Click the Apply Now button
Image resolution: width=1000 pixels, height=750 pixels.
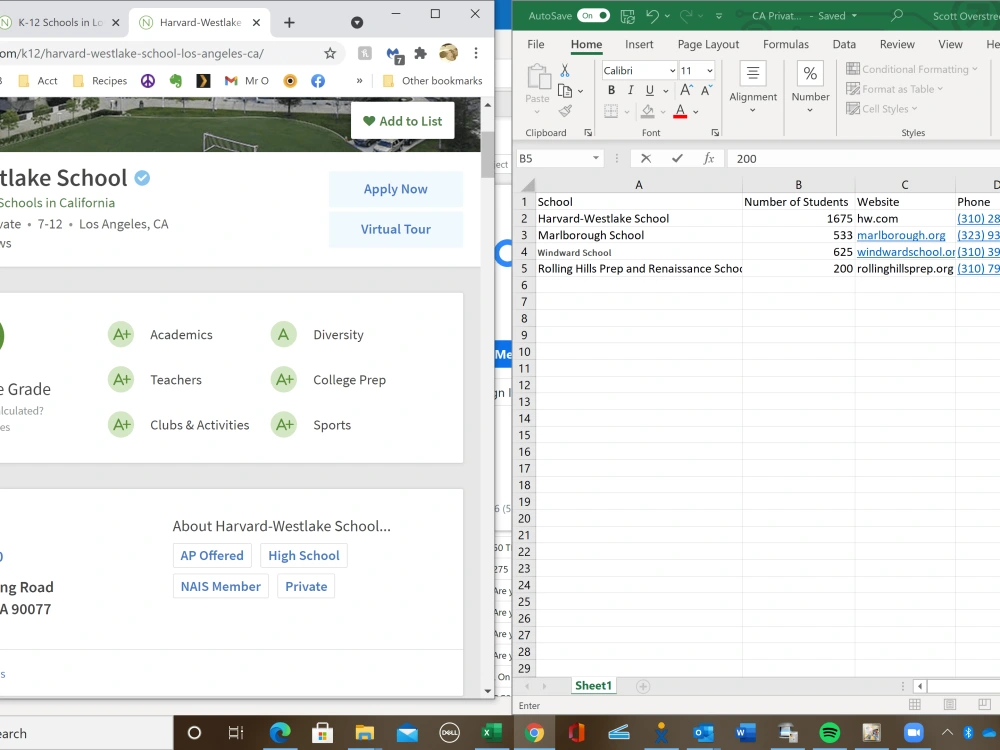(395, 189)
